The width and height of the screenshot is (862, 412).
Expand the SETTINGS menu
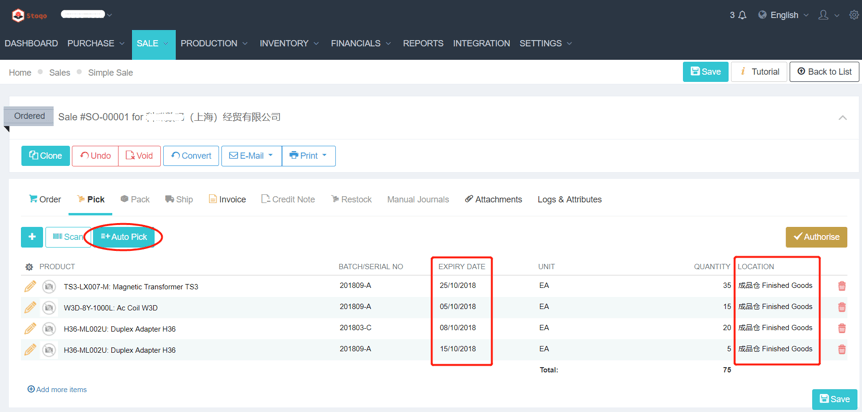coord(546,43)
